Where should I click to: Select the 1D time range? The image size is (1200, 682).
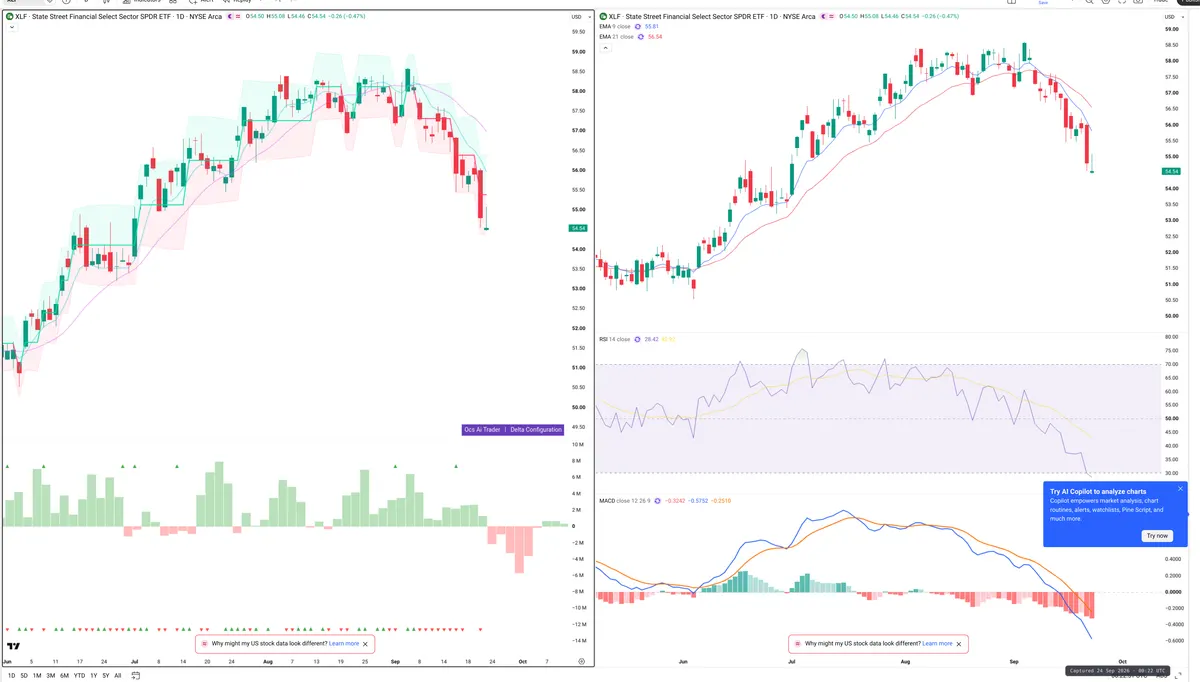11,675
